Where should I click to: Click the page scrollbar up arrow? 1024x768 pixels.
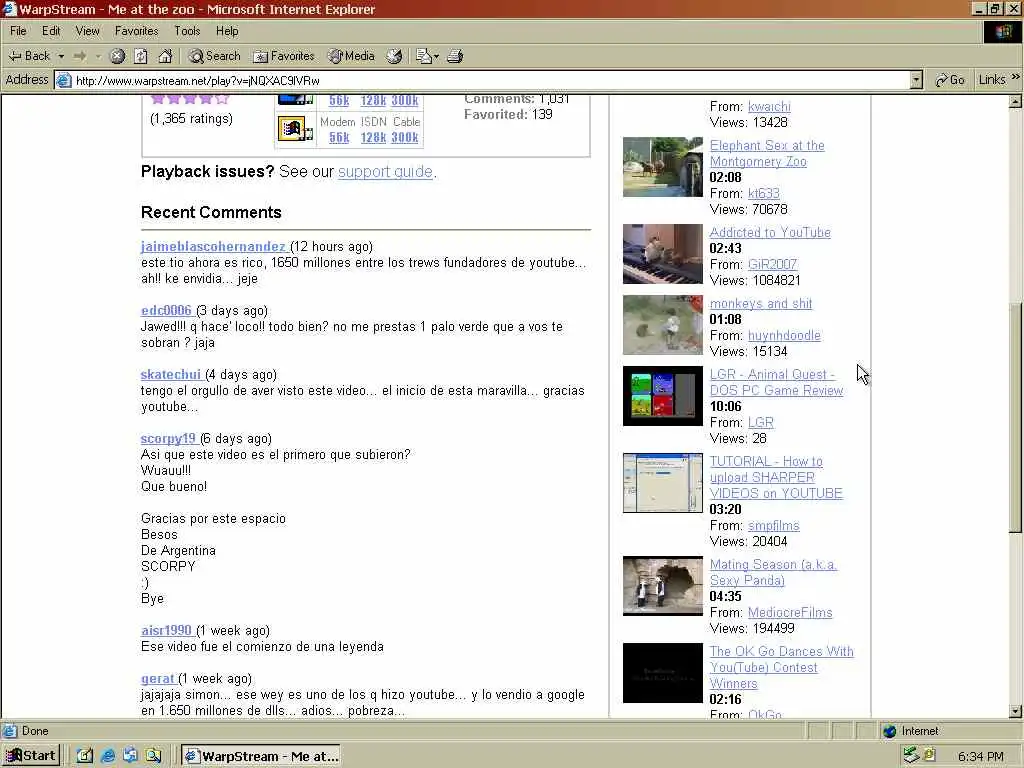point(1016,101)
